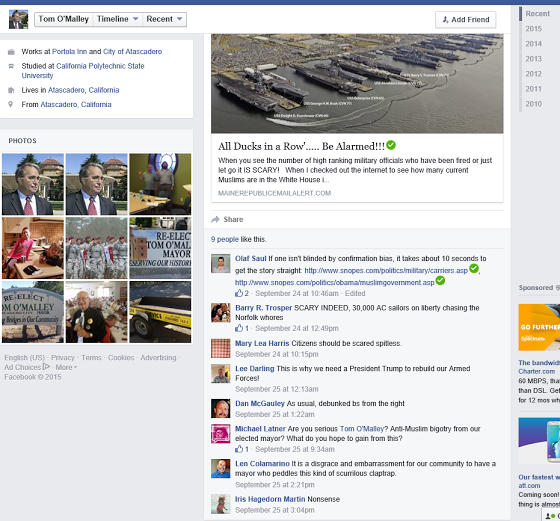The width and height of the screenshot is (560, 521).
Task: Click Tom O'Malley mention in Latner comment
Action: 362,429
